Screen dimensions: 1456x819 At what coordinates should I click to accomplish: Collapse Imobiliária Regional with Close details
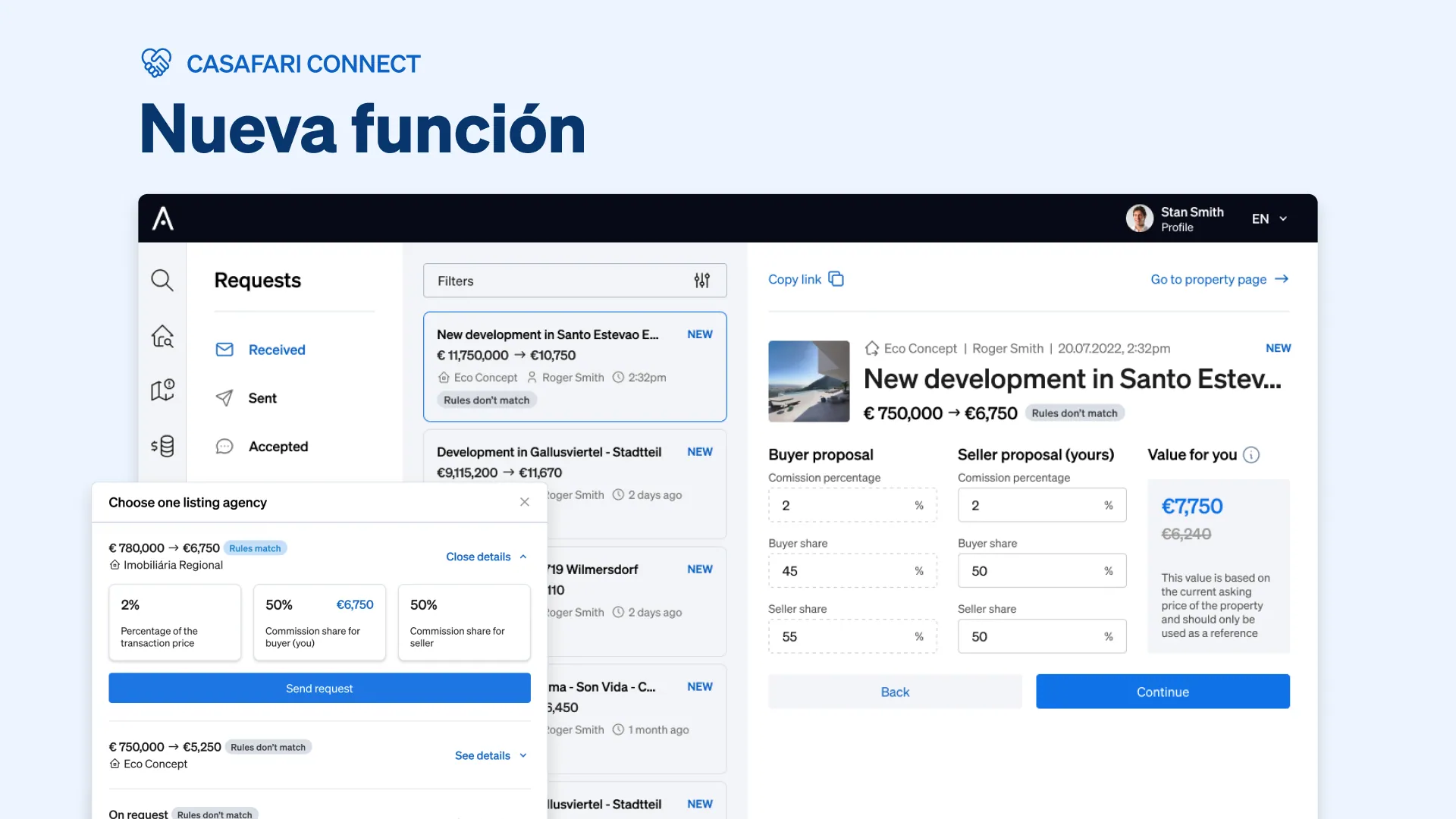tap(486, 557)
